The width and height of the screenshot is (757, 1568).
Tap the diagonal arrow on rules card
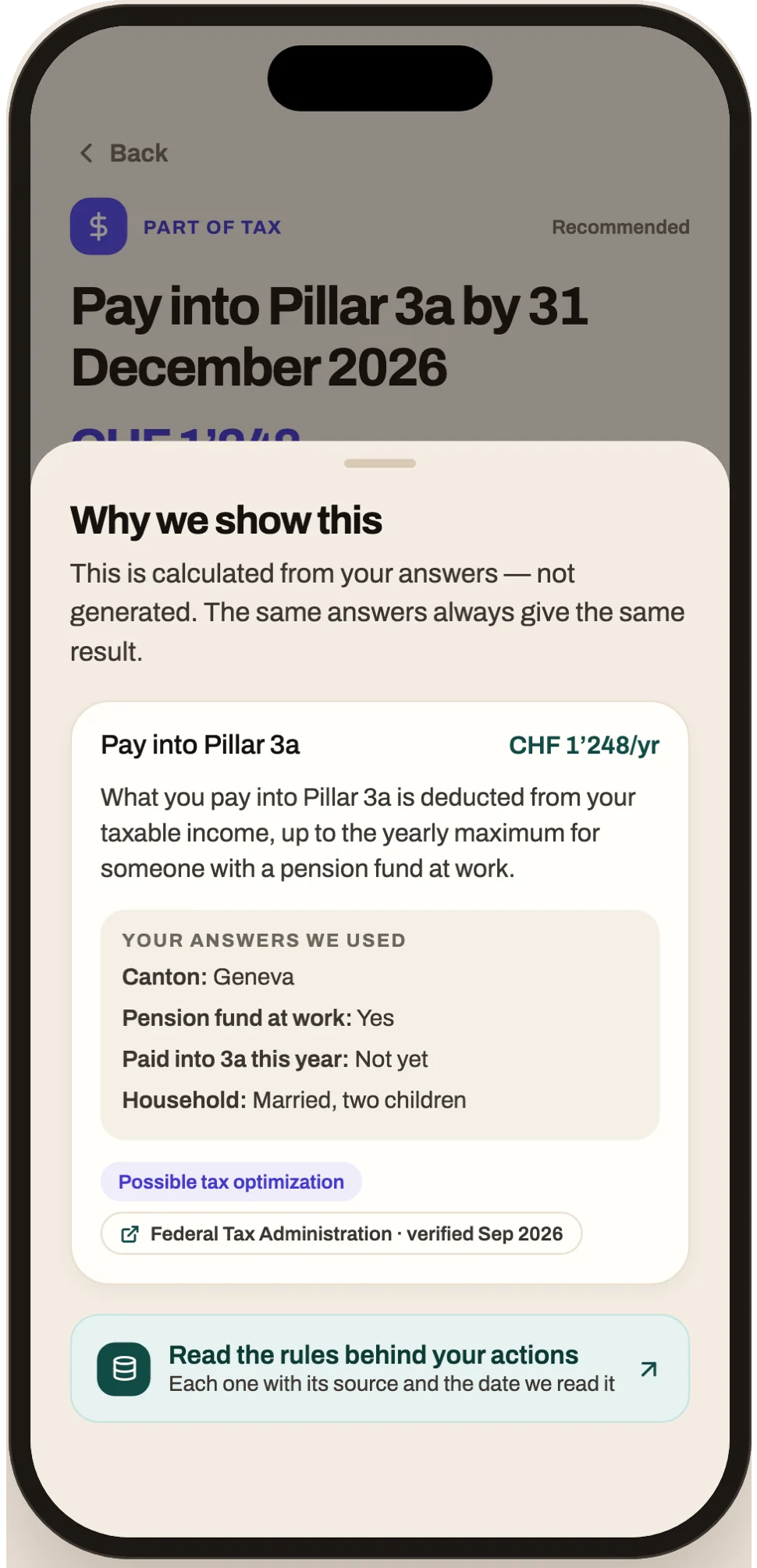point(649,1369)
